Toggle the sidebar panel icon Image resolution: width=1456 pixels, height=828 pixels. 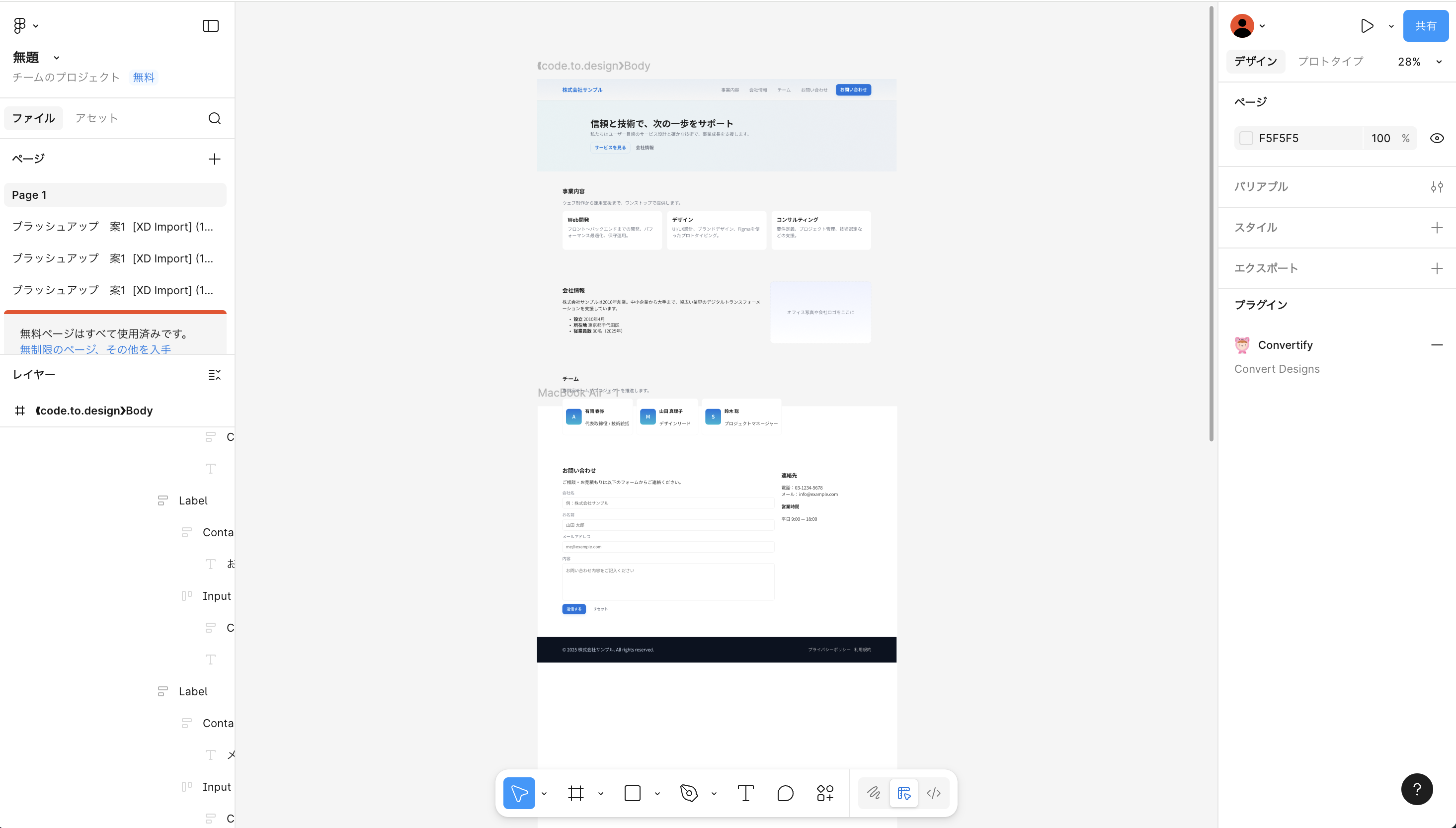click(x=210, y=26)
